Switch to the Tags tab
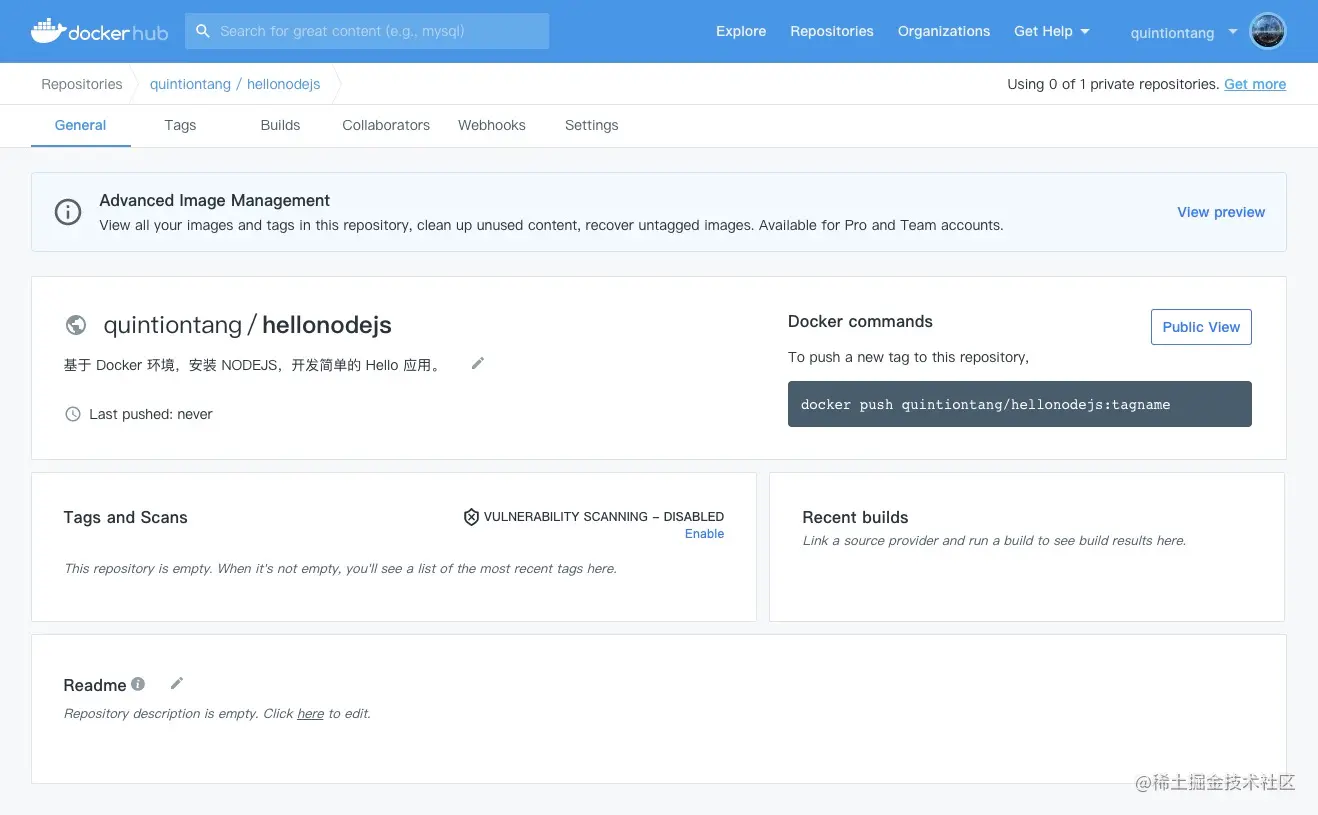 point(180,125)
